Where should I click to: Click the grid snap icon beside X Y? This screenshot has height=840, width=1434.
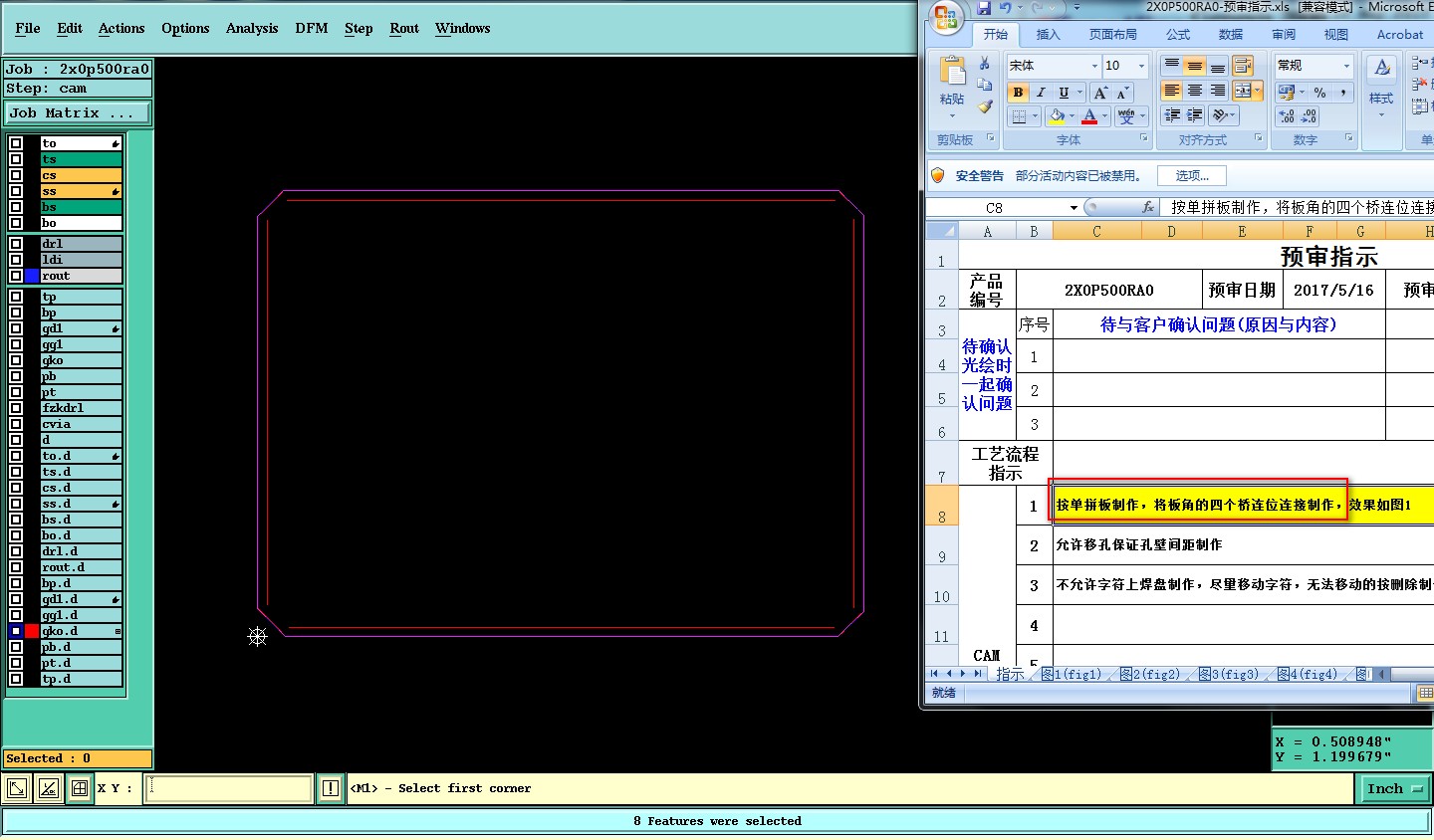point(80,789)
